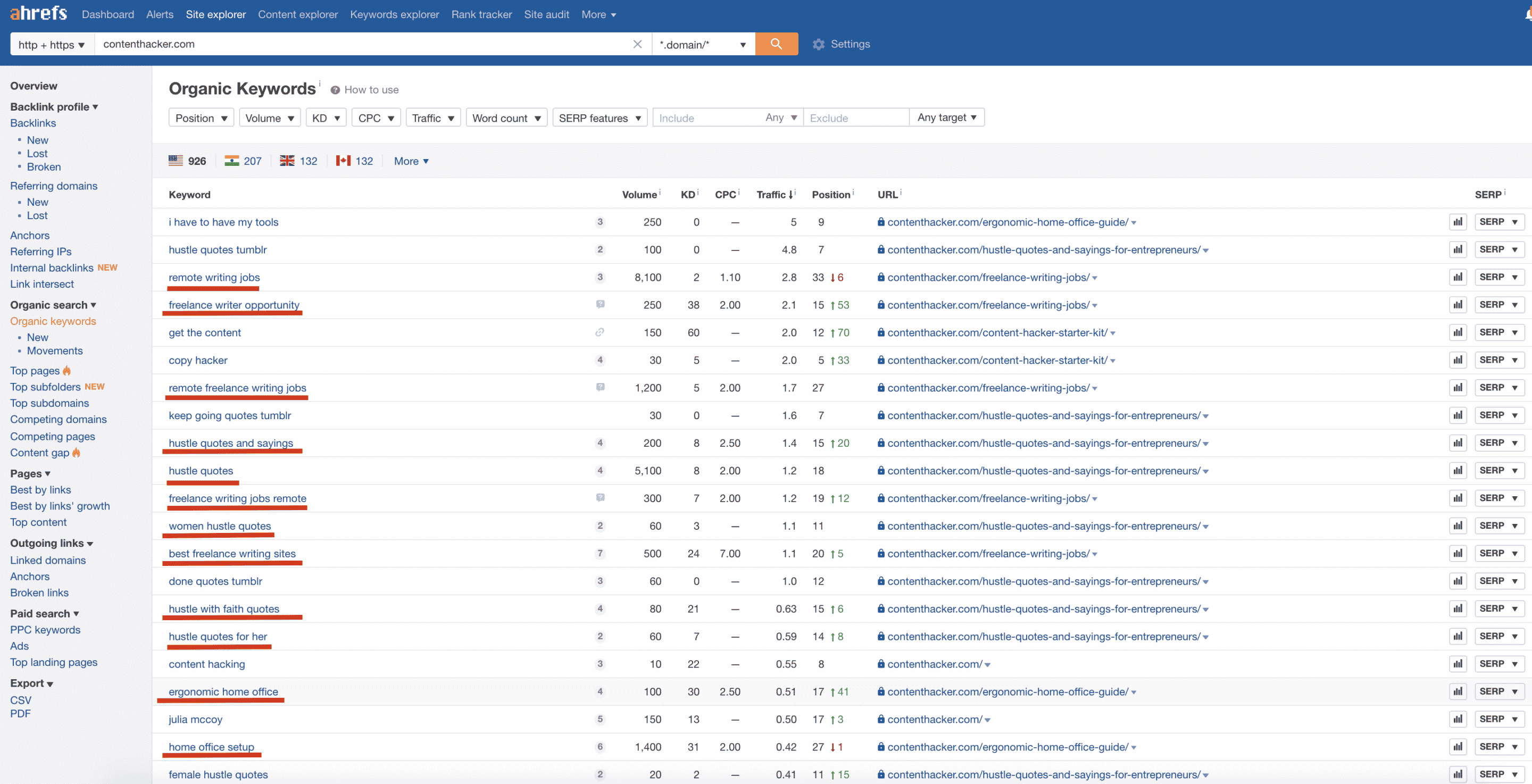This screenshot has width=1532, height=784.
Task: Open Referring domains in the sidebar
Action: [x=54, y=186]
